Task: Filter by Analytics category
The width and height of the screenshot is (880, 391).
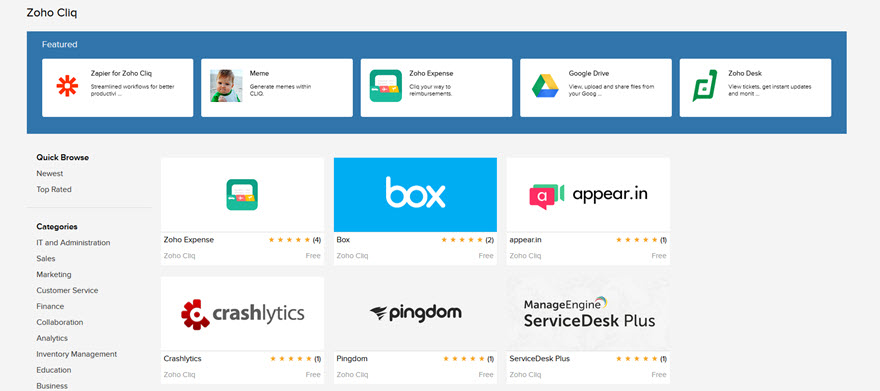Action: [x=52, y=338]
